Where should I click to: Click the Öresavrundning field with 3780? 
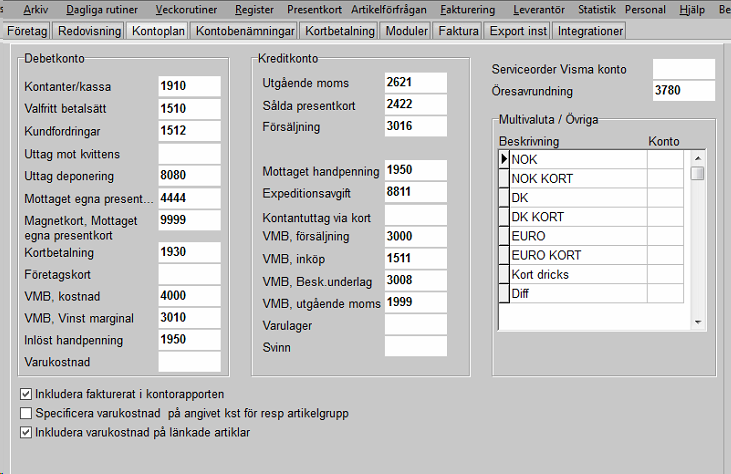pyautogui.click(x=683, y=92)
